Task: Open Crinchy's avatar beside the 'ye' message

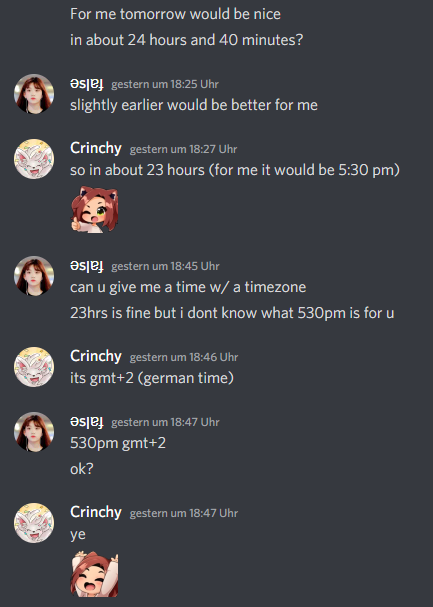Action: point(34,523)
